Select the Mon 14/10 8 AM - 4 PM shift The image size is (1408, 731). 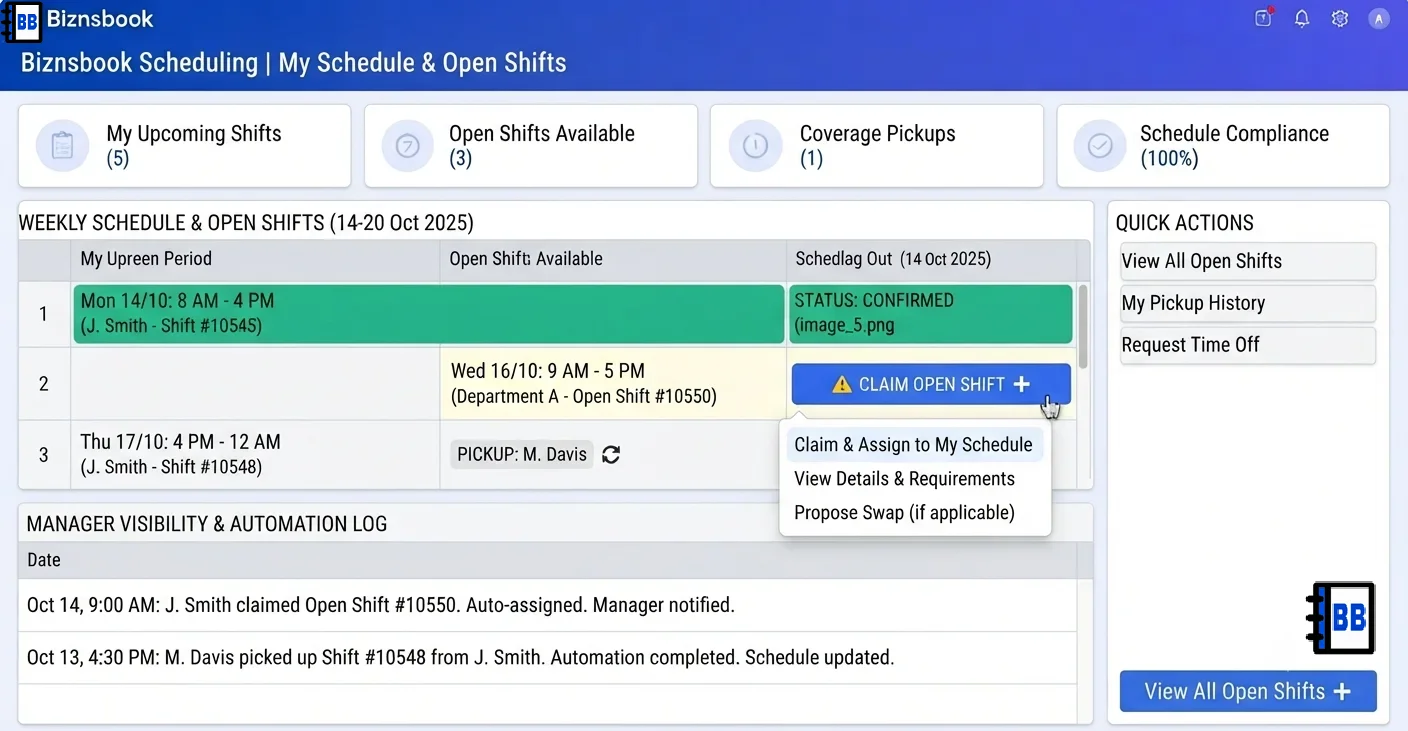[x=429, y=314]
